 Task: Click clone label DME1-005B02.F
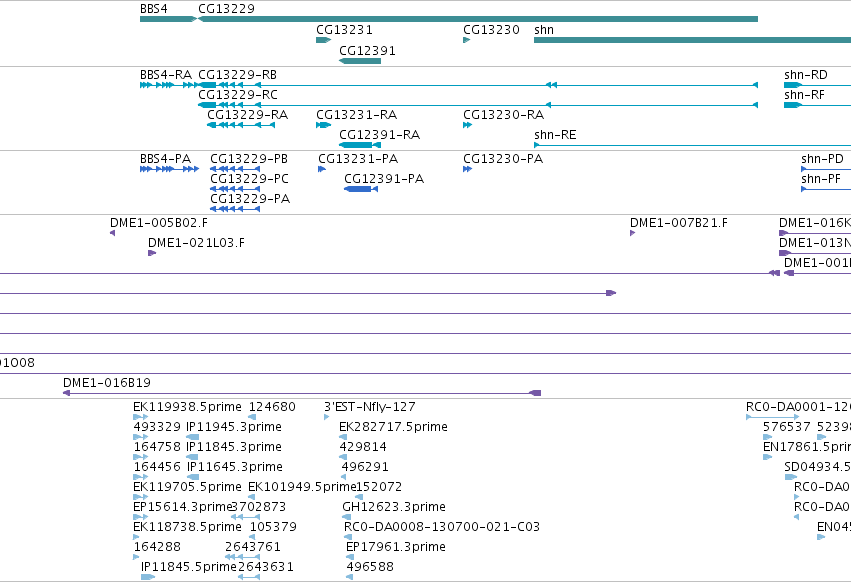[x=158, y=223]
